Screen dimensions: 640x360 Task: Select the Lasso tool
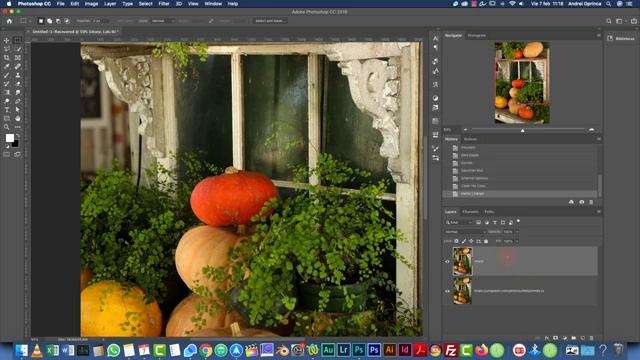(7, 49)
